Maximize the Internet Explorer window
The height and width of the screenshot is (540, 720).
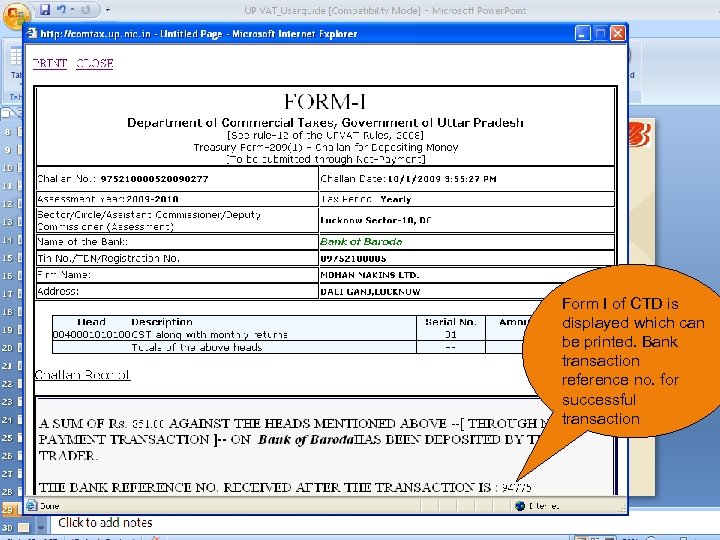[x=600, y=34]
